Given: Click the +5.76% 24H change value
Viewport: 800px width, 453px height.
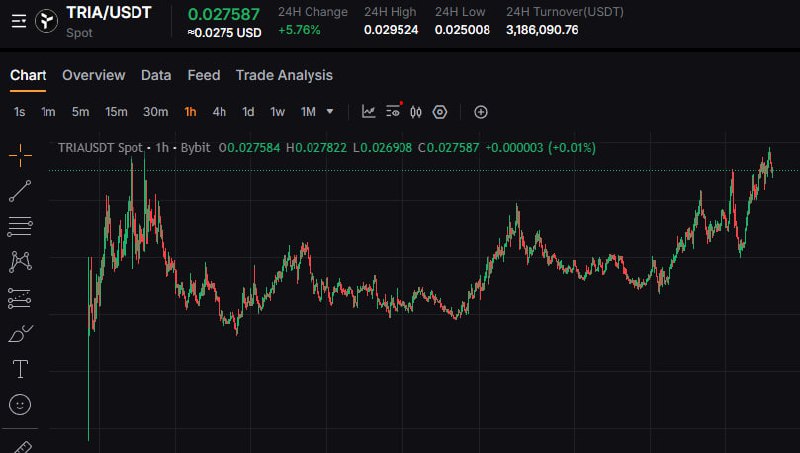Looking at the screenshot, I should coord(299,30).
